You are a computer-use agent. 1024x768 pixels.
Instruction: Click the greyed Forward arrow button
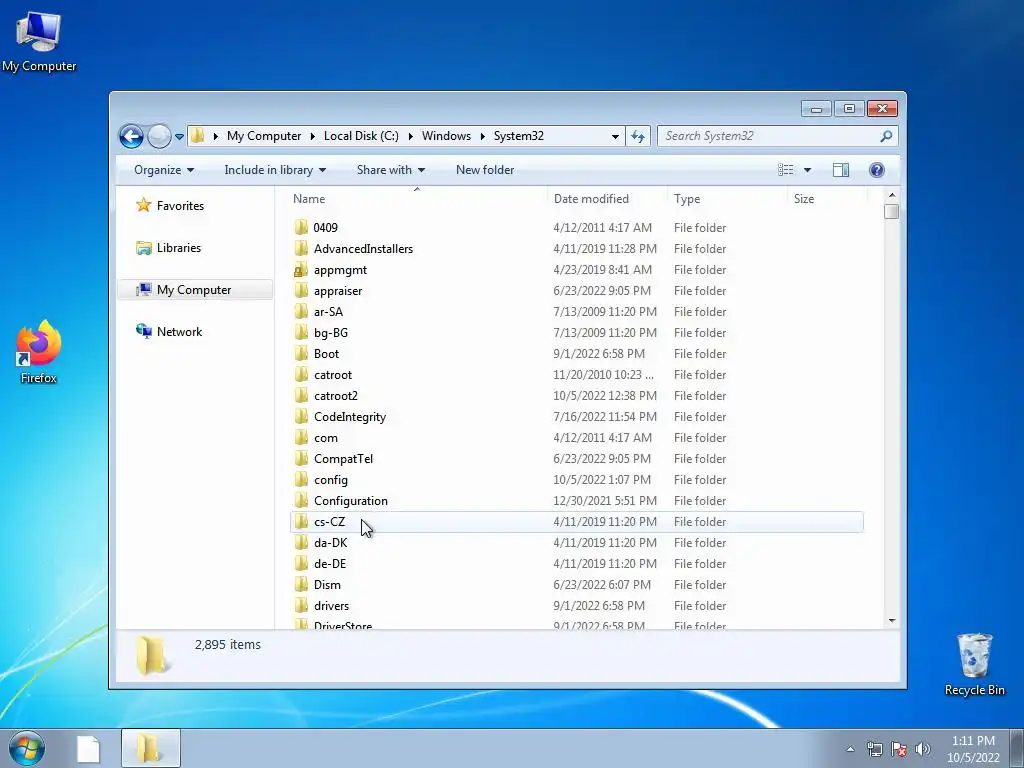[159, 136]
